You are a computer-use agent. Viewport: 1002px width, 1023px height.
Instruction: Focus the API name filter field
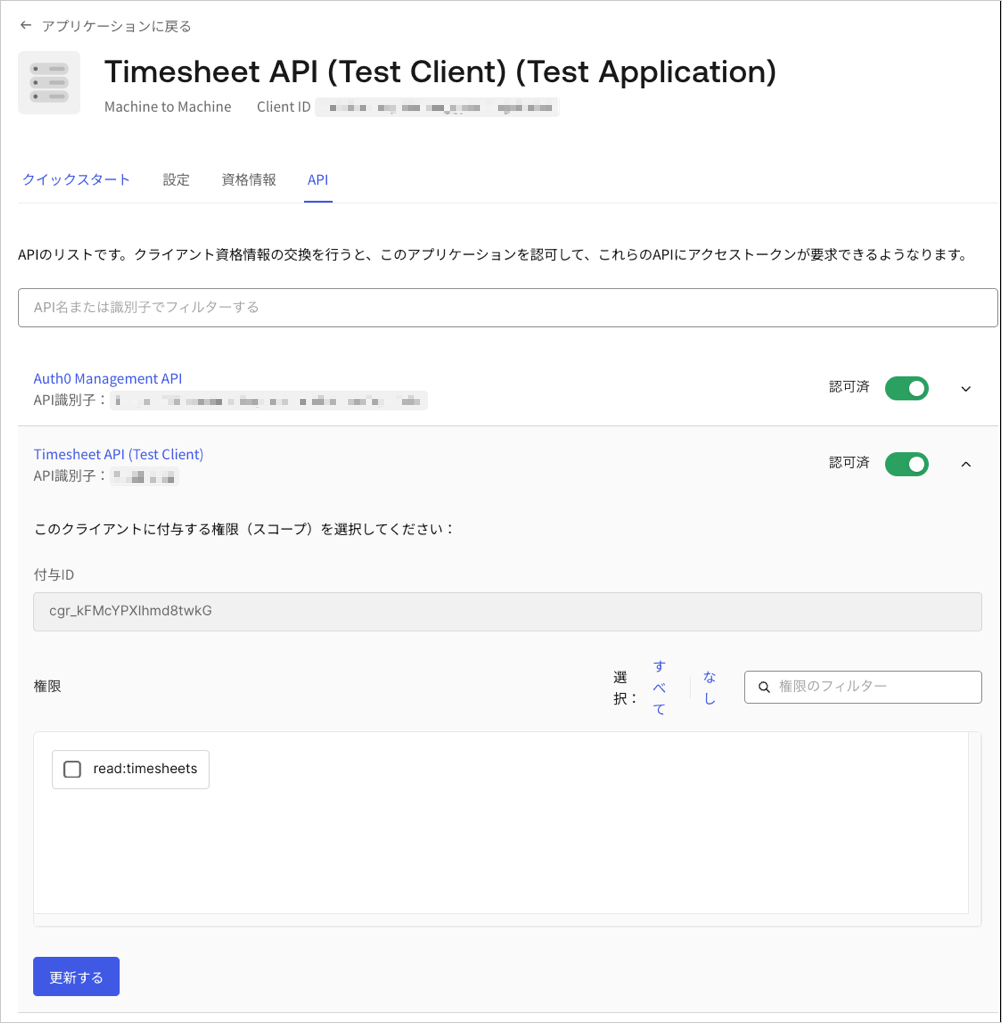point(508,307)
